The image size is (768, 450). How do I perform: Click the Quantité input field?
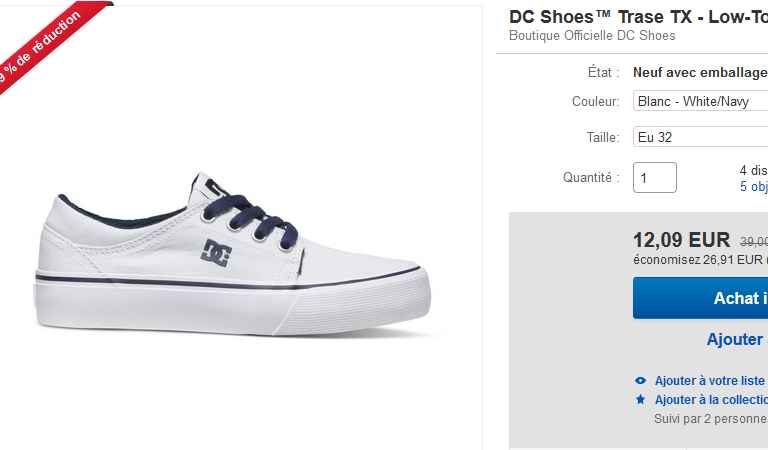[x=655, y=177]
